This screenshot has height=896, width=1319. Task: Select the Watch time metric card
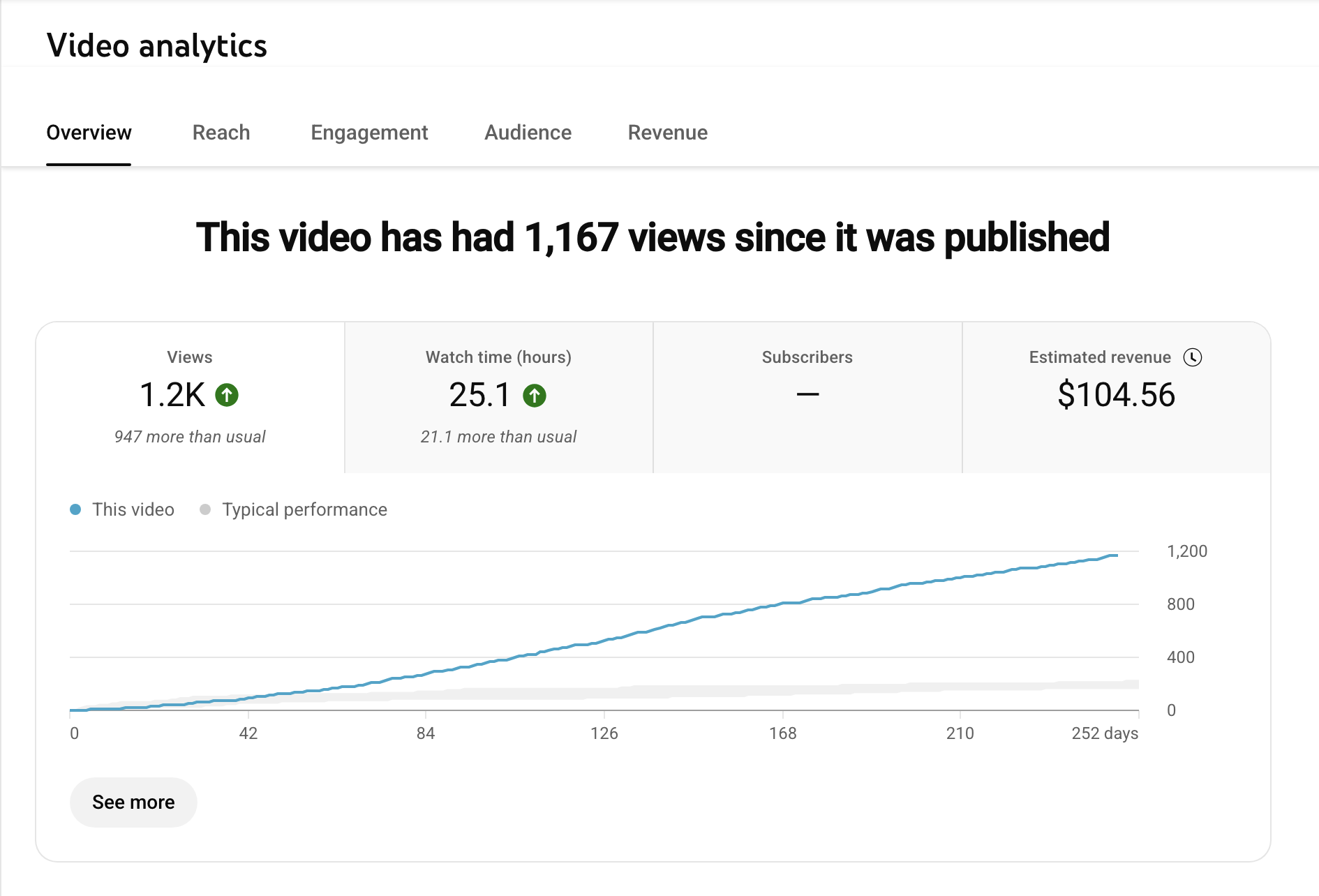498,396
